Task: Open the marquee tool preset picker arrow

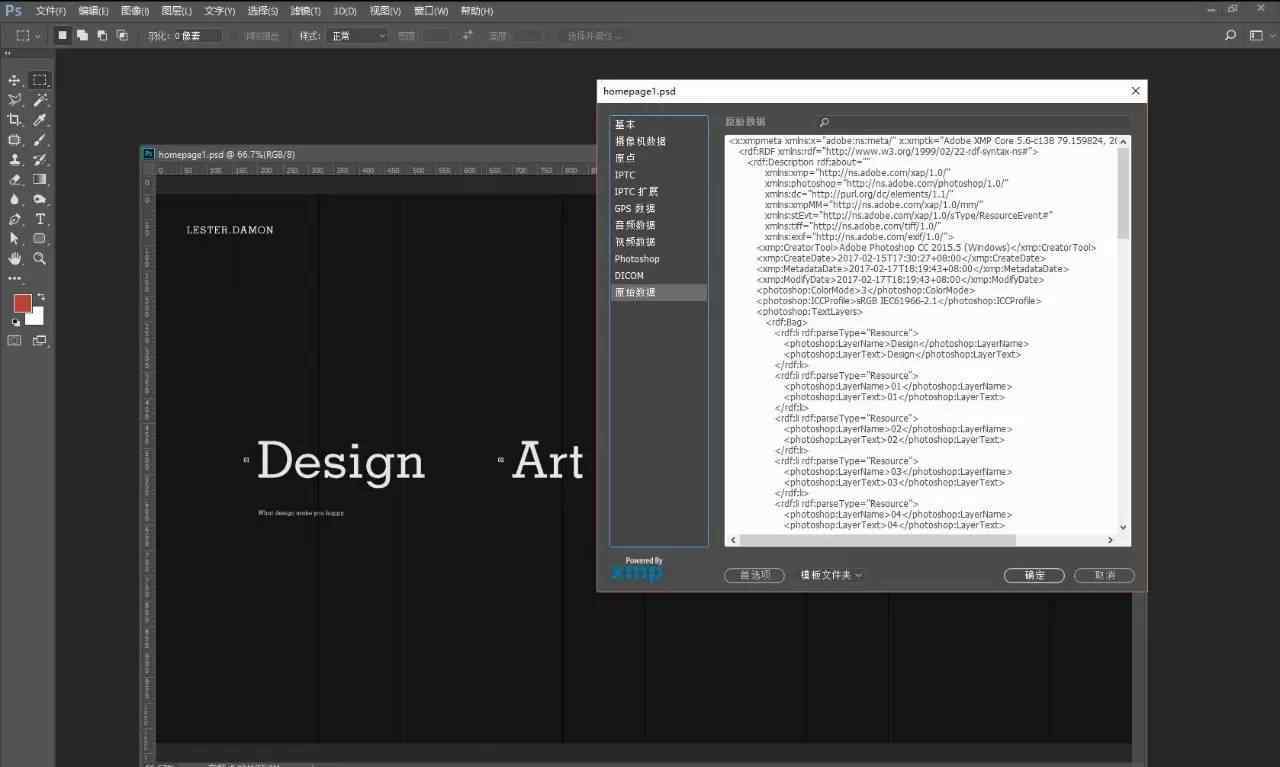Action: [x=38, y=36]
